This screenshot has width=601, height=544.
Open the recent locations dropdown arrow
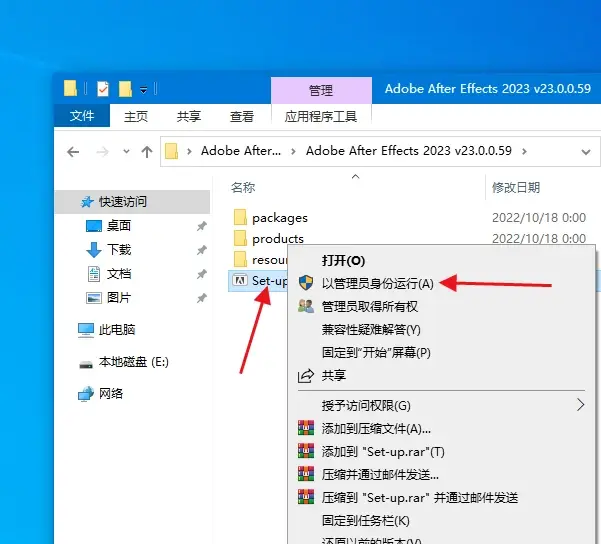point(126,152)
